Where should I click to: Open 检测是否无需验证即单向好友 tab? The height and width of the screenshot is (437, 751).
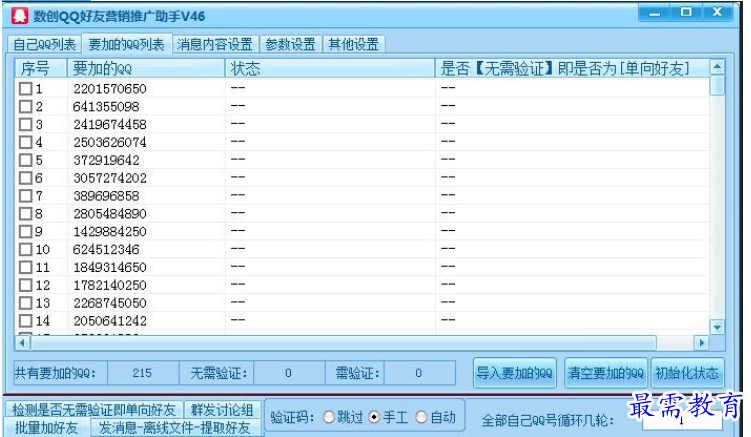point(94,410)
